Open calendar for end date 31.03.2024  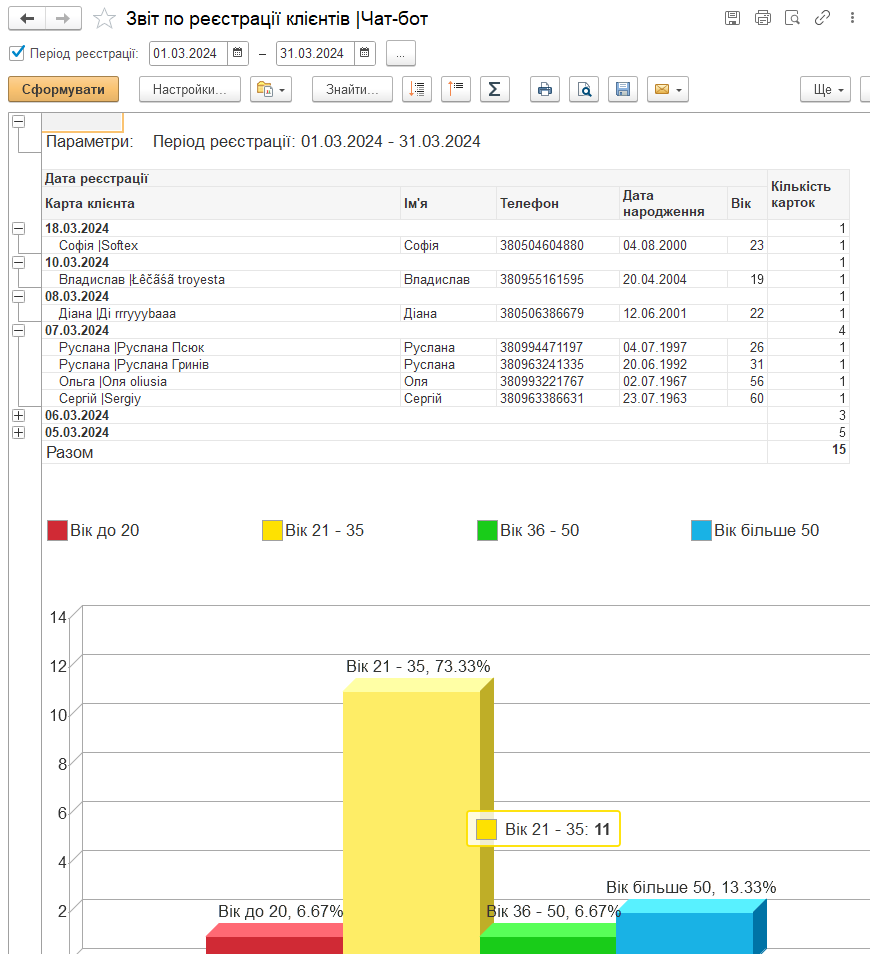coord(364,53)
